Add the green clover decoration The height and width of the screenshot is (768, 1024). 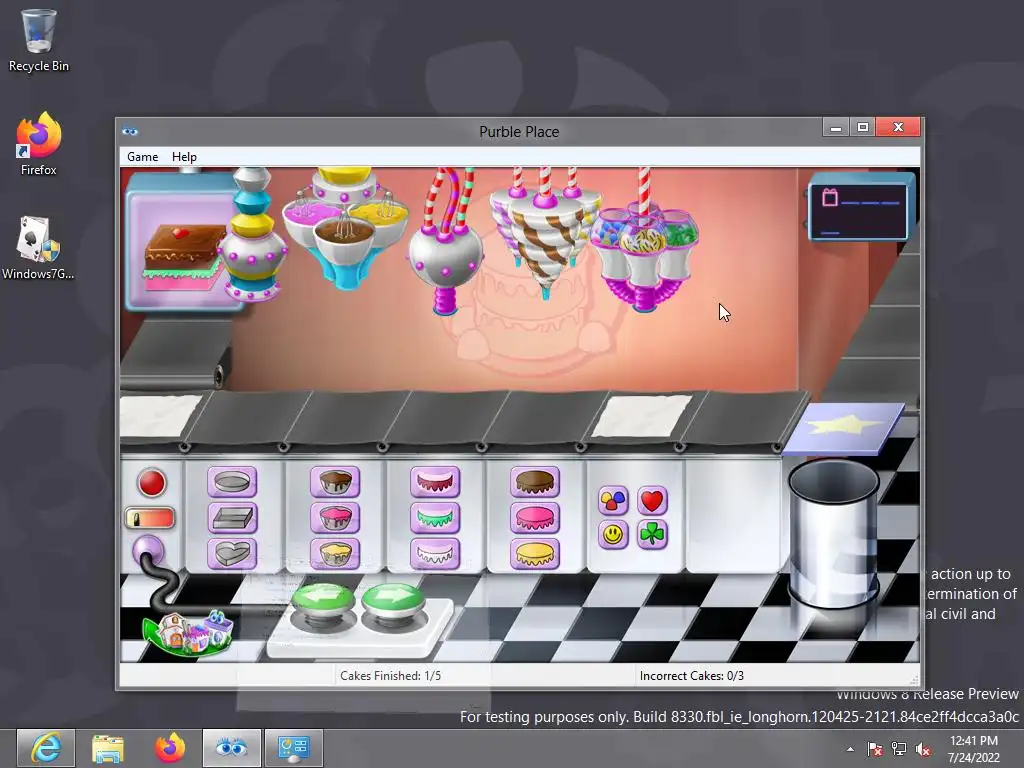[652, 535]
